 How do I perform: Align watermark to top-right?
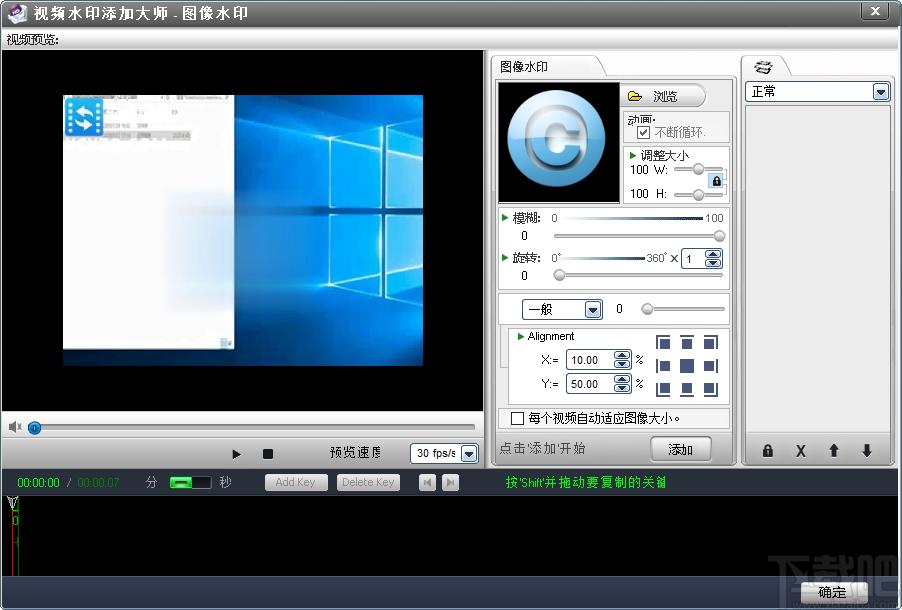[710, 343]
